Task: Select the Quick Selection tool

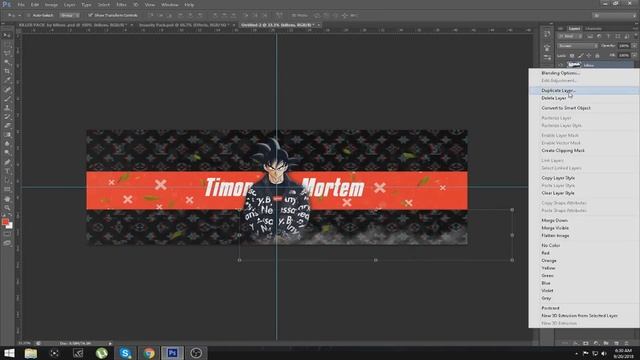Action: point(7,62)
